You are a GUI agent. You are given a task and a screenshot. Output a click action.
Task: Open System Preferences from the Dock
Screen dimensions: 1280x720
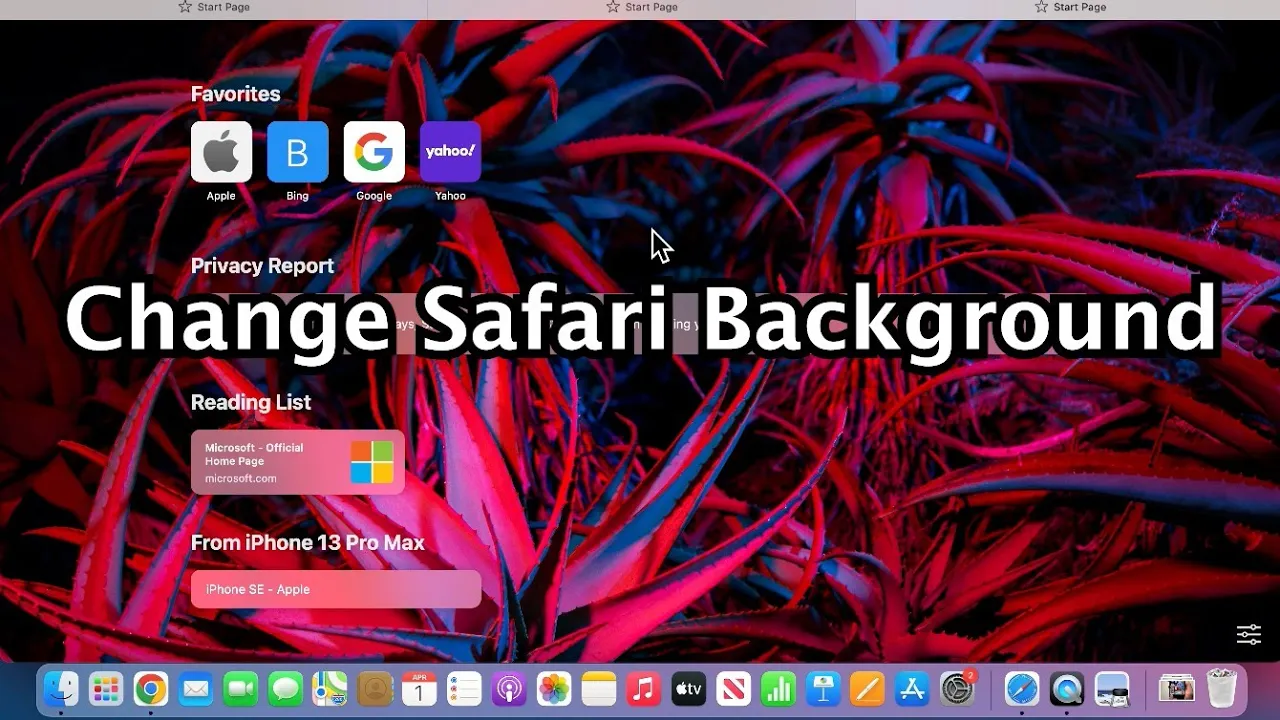957,689
